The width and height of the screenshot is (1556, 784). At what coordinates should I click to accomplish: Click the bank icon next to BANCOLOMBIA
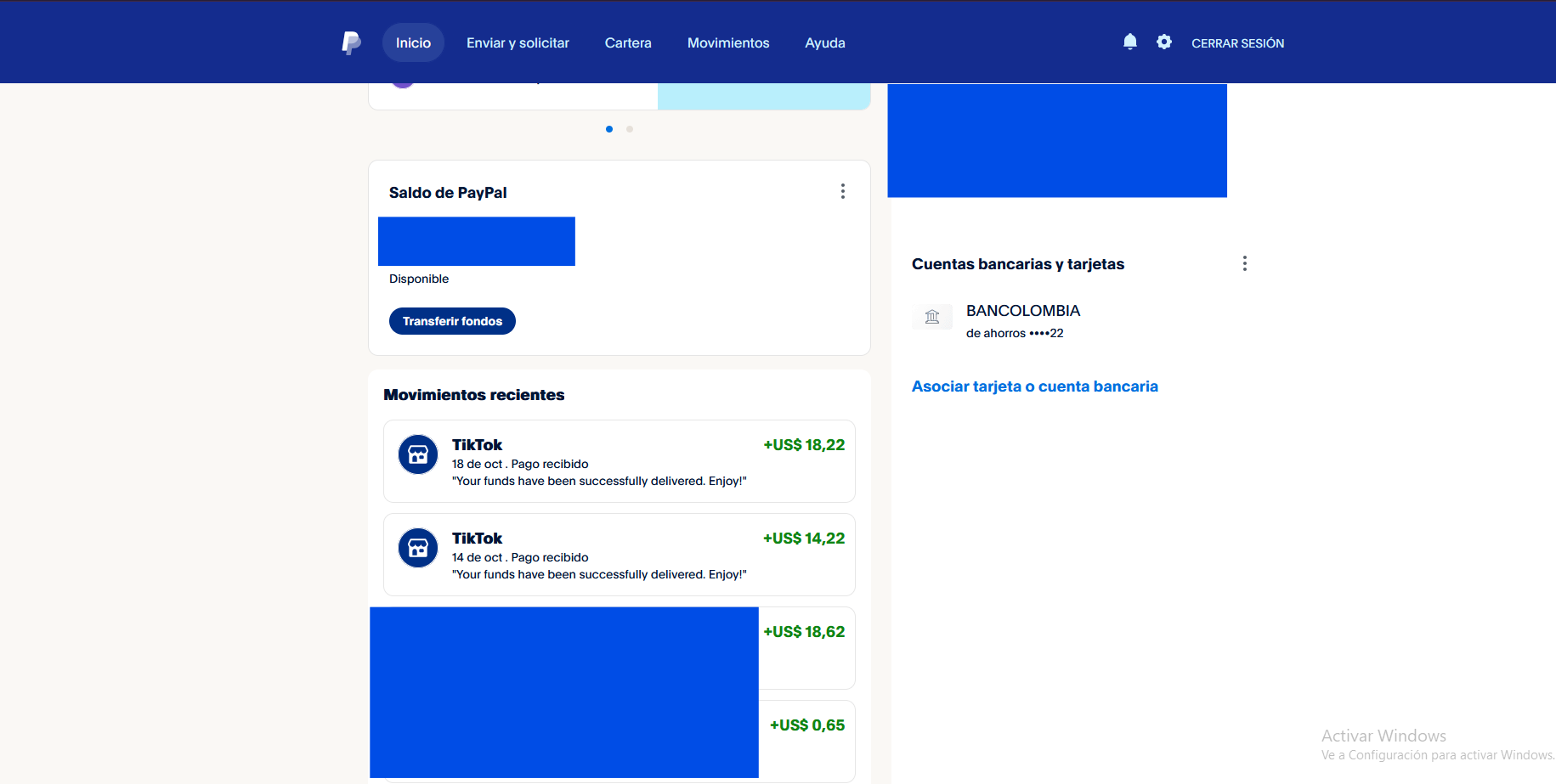932,317
